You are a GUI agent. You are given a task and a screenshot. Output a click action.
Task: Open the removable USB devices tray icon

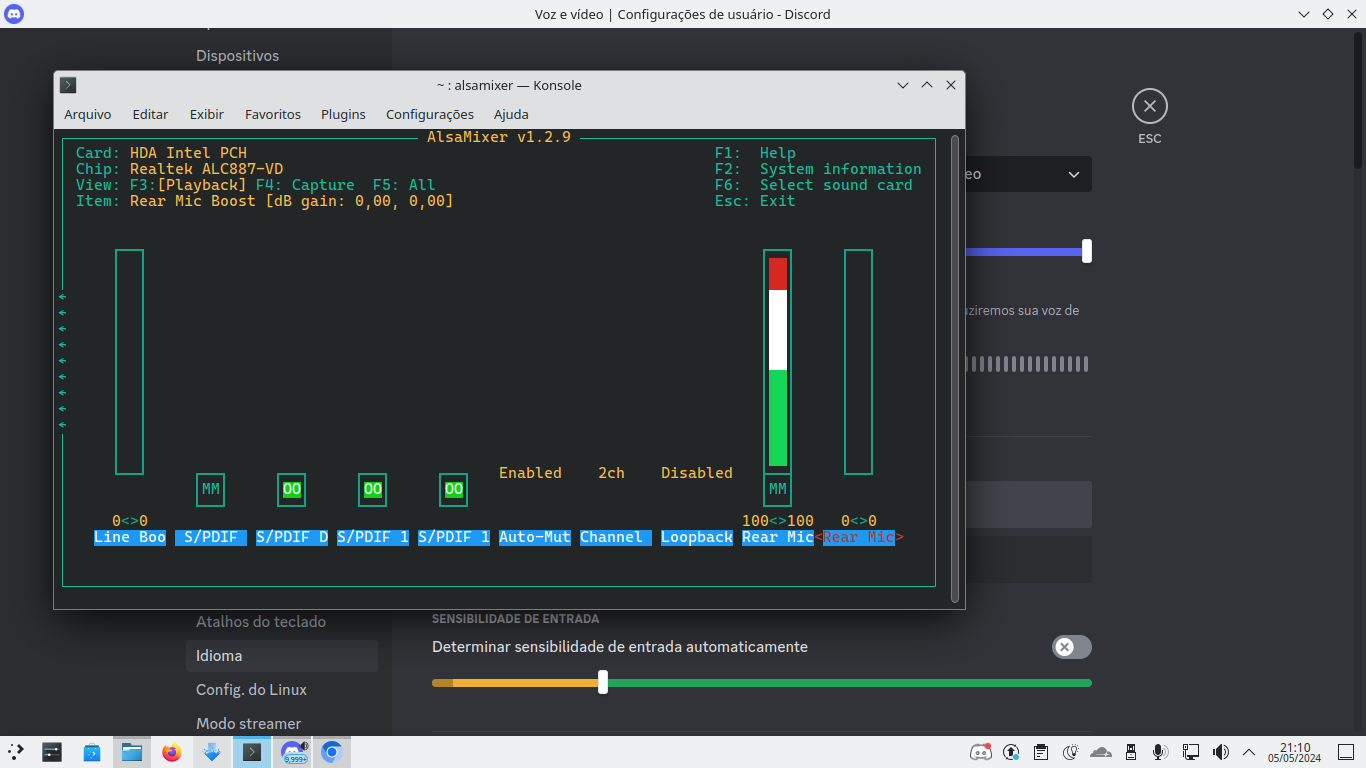click(x=1131, y=752)
